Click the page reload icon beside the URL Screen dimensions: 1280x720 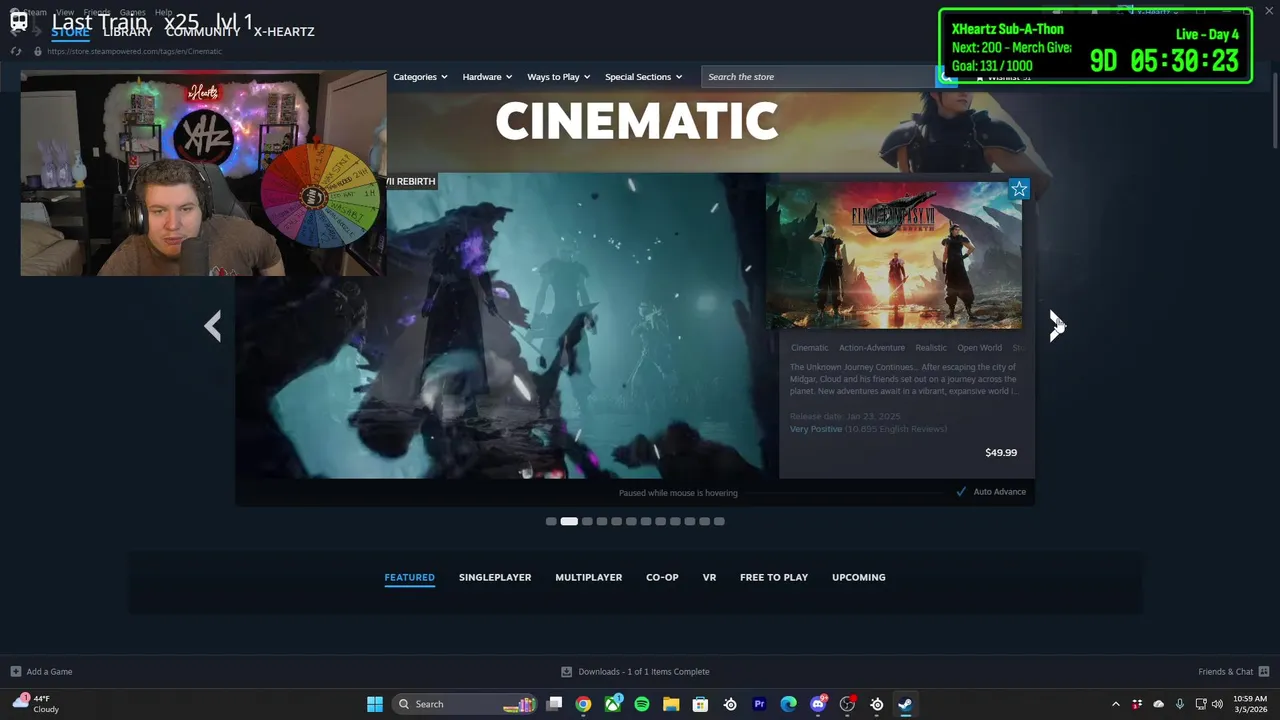coord(15,51)
